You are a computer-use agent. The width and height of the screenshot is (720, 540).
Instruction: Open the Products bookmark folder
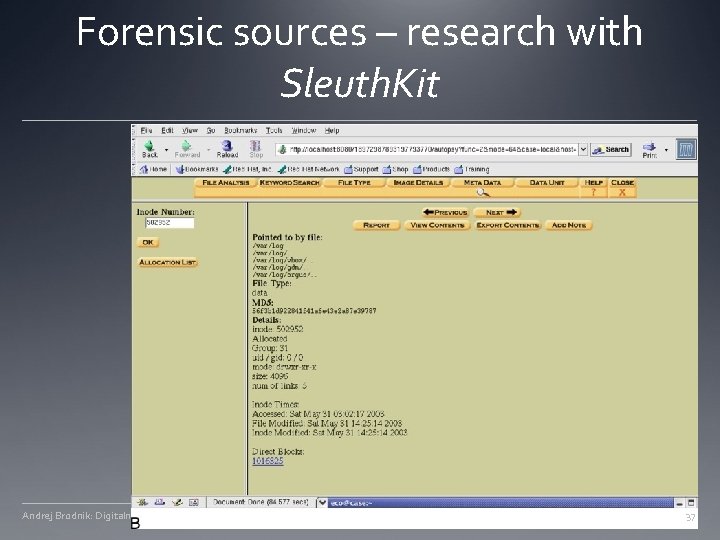431,169
